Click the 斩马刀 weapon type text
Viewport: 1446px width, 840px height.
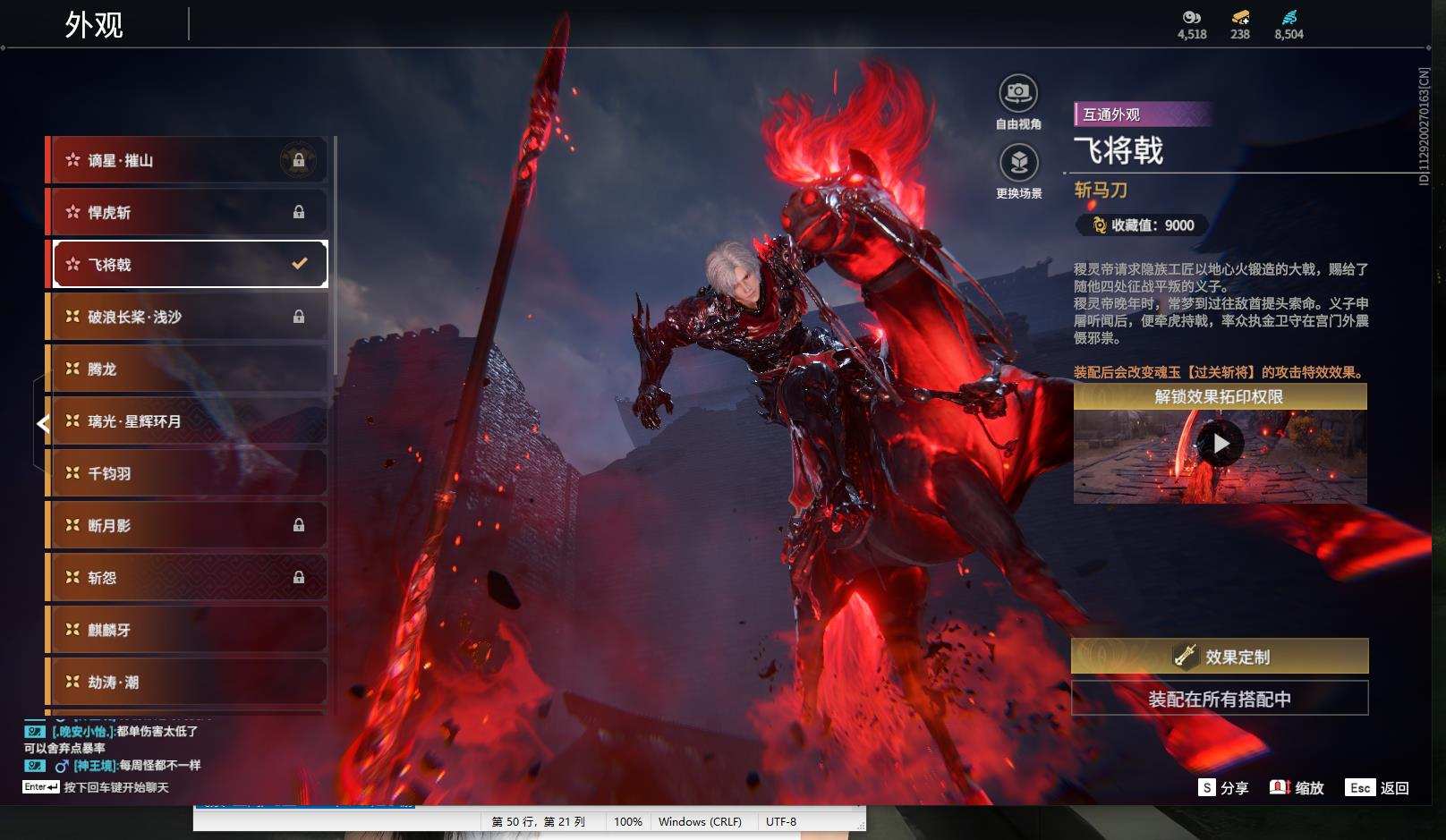click(x=1101, y=190)
